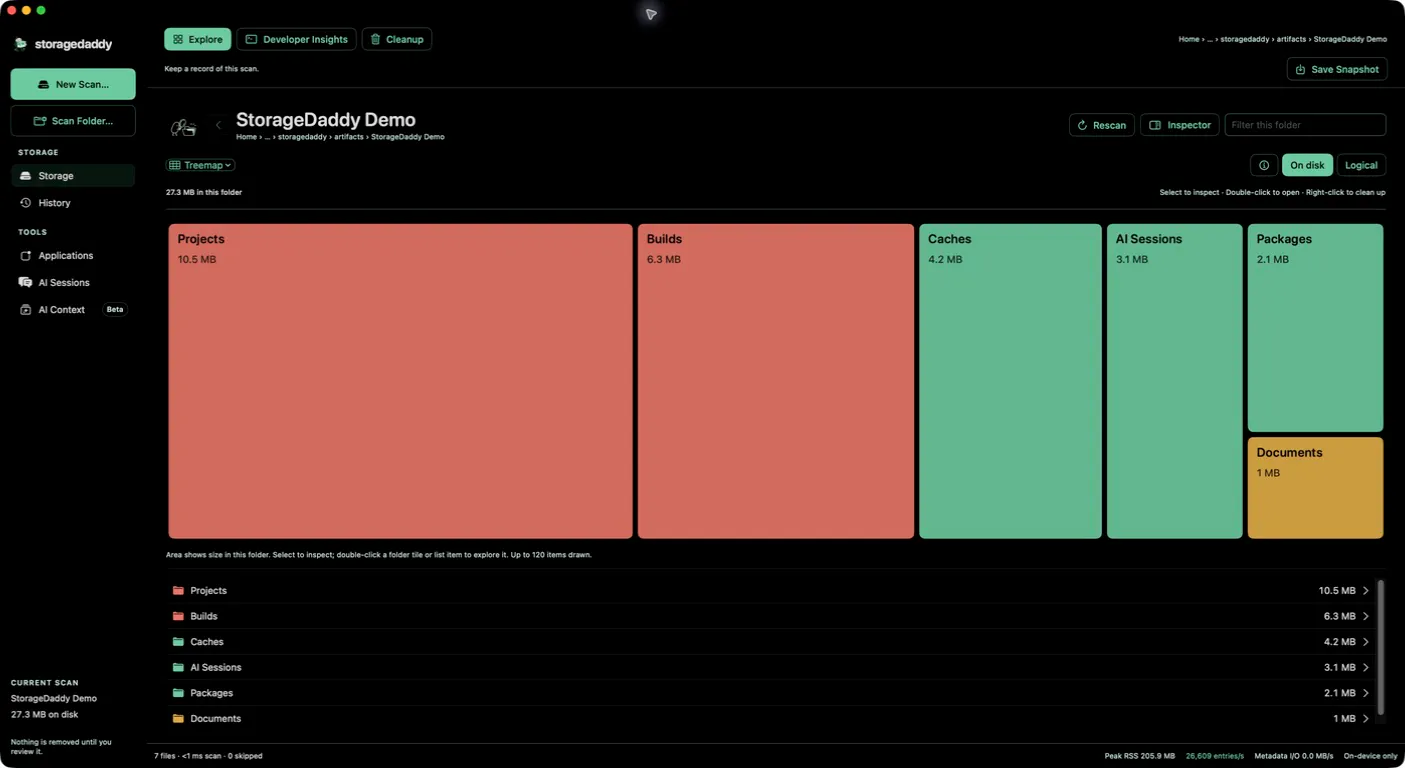Image resolution: width=1405 pixels, height=768 pixels.
Task: Click artifacts in the header breadcrumb
Action: [349, 137]
